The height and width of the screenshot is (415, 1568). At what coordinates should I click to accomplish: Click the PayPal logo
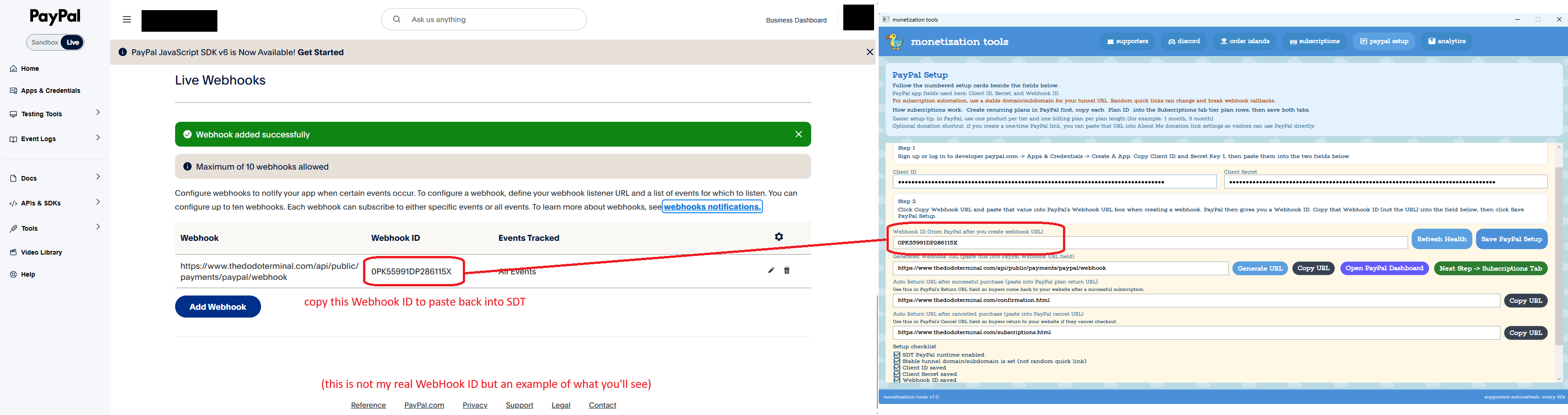(x=56, y=17)
